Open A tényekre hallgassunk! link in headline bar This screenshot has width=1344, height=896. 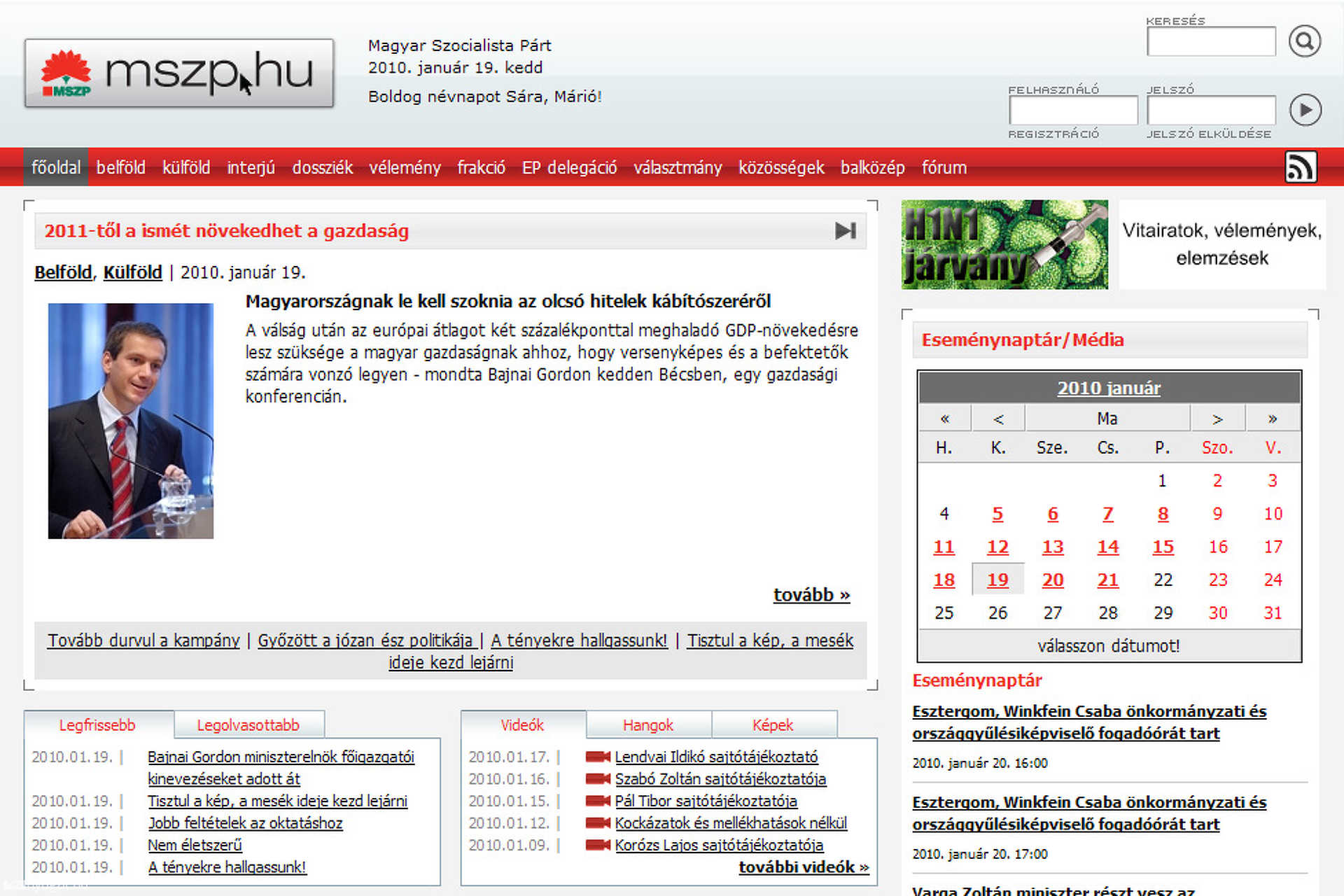(579, 640)
